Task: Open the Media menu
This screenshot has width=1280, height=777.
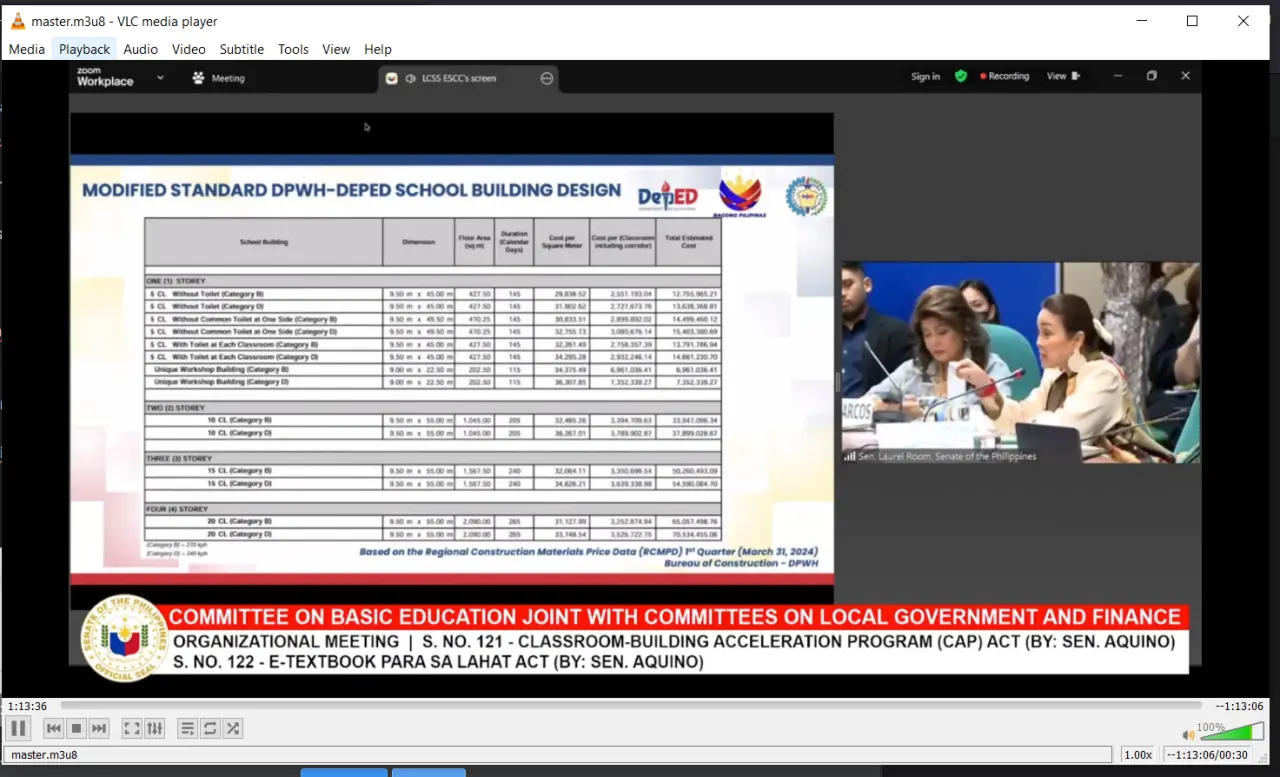Action: (x=27, y=49)
